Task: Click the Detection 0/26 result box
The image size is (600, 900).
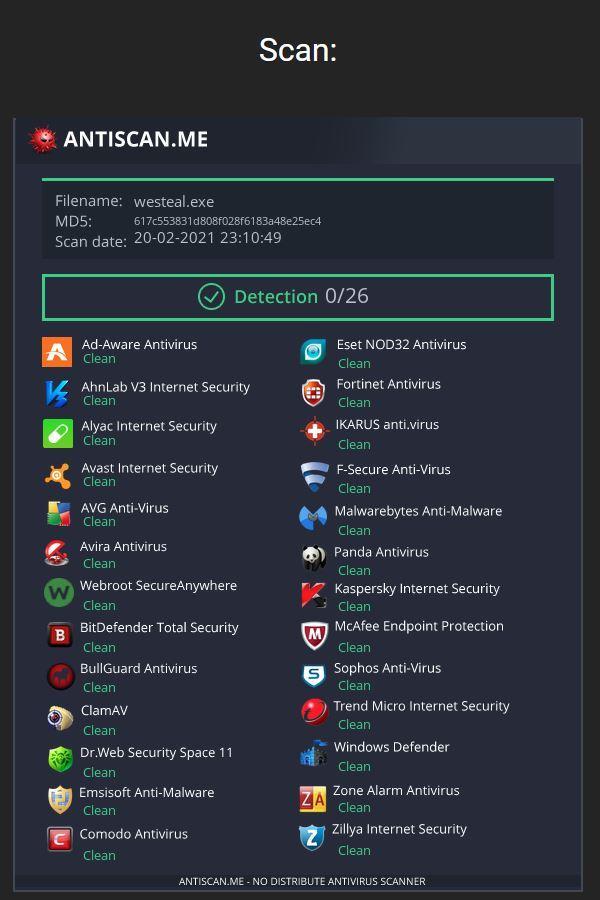Action: [x=298, y=297]
